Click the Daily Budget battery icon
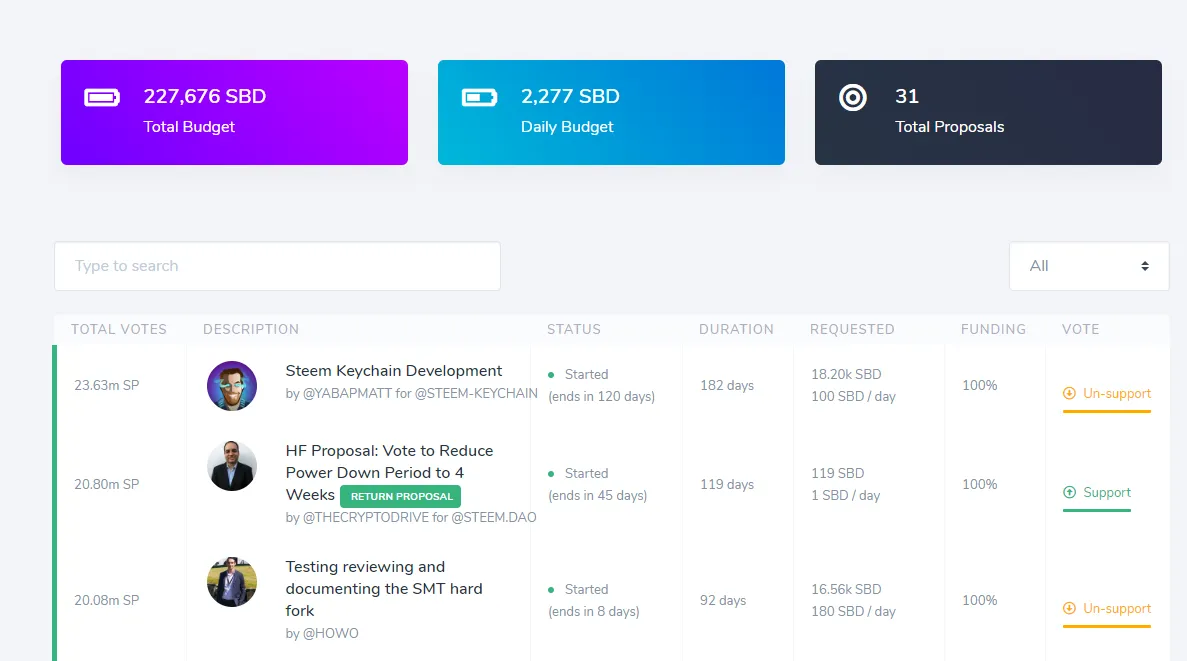 coord(479,98)
